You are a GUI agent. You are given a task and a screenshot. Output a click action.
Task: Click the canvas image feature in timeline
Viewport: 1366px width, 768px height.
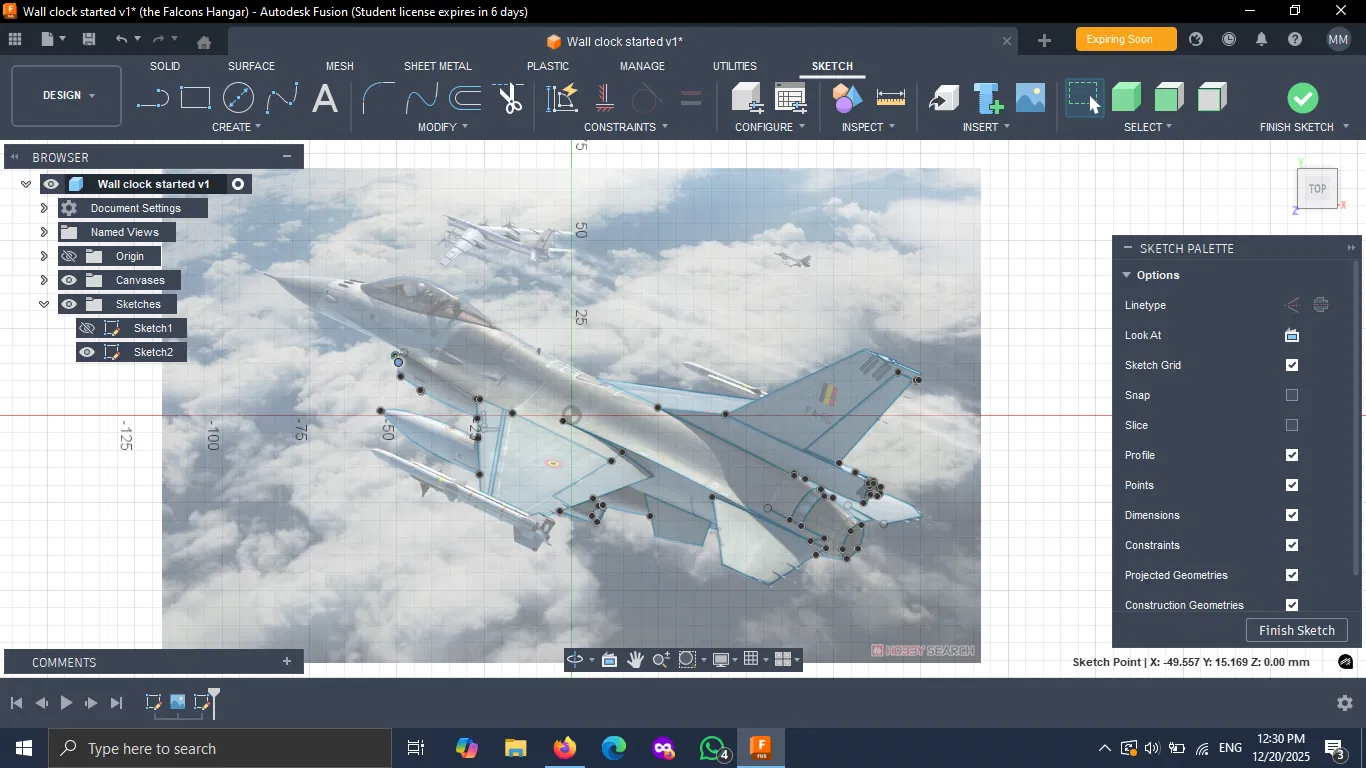177,702
